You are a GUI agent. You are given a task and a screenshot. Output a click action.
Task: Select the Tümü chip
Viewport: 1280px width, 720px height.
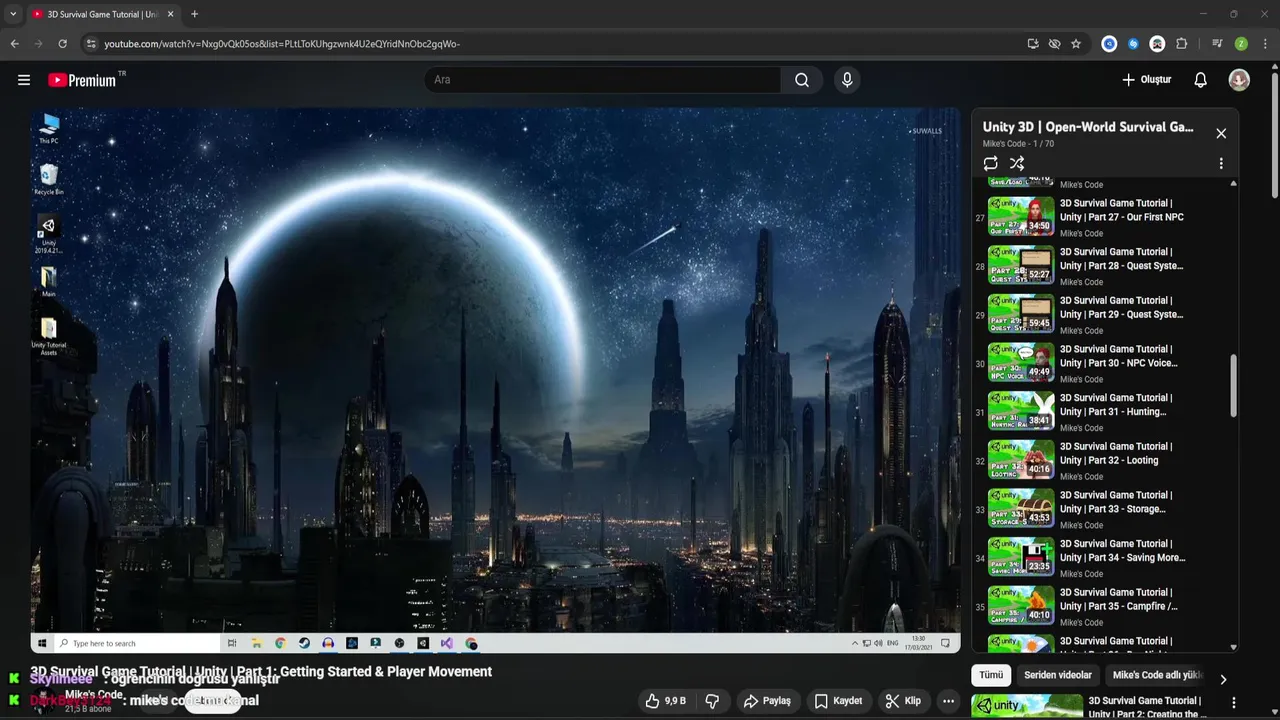pos(991,675)
